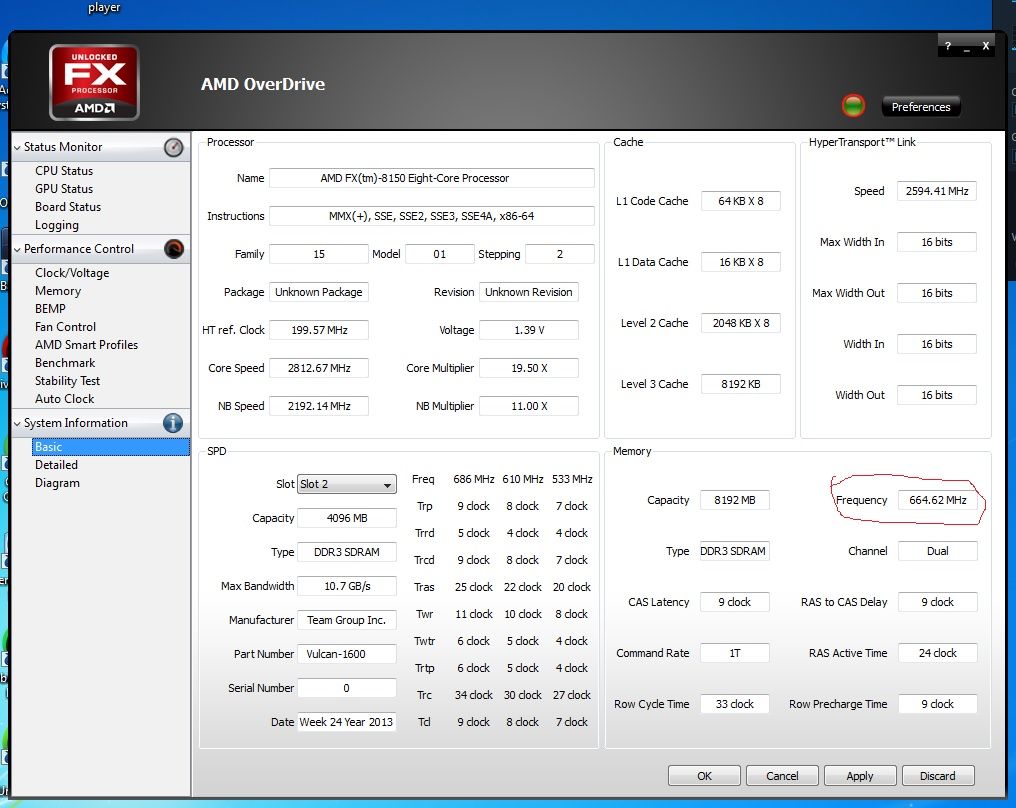This screenshot has height=808, width=1016.
Task: Click the '34 clock' Trc value
Action: click(x=474, y=695)
